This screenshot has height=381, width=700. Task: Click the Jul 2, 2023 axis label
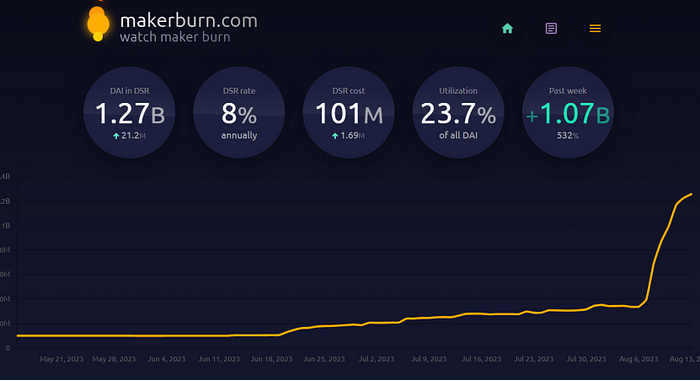tap(376, 359)
